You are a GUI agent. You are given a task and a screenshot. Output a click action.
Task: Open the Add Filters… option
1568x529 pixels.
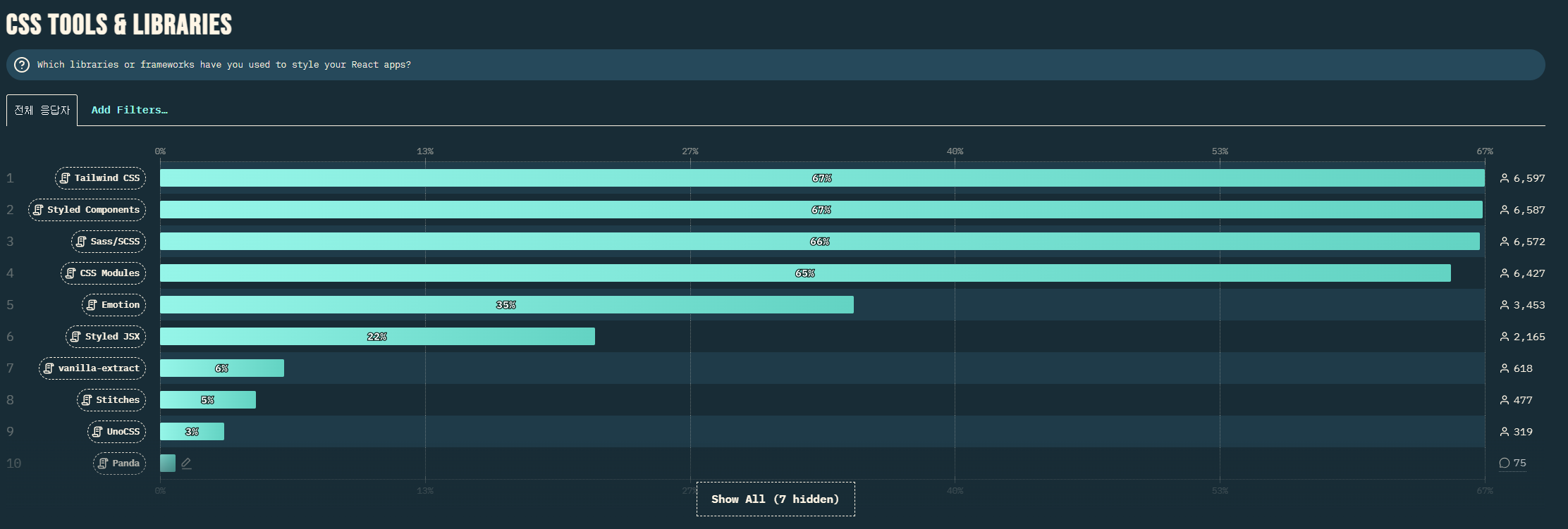pyautogui.click(x=130, y=111)
